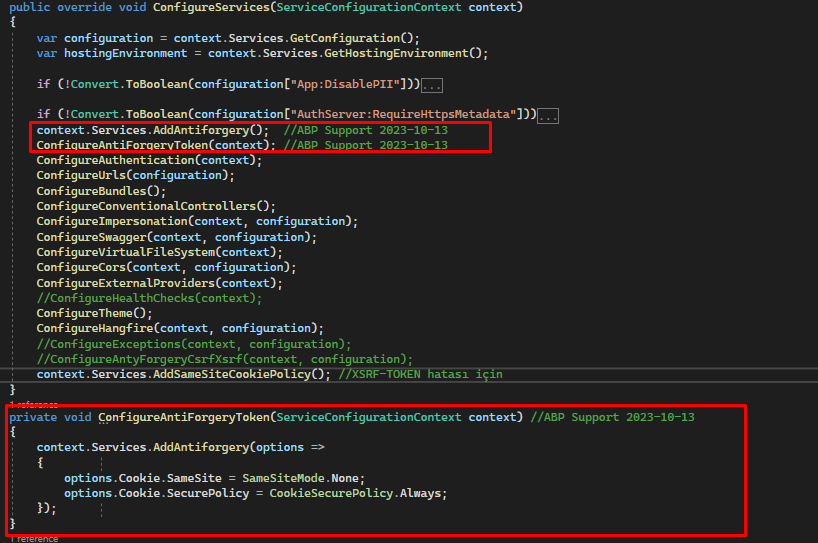Click SameSiteMode.None value in cookie options
Screen dimensions: 818x543
[x=303, y=478]
